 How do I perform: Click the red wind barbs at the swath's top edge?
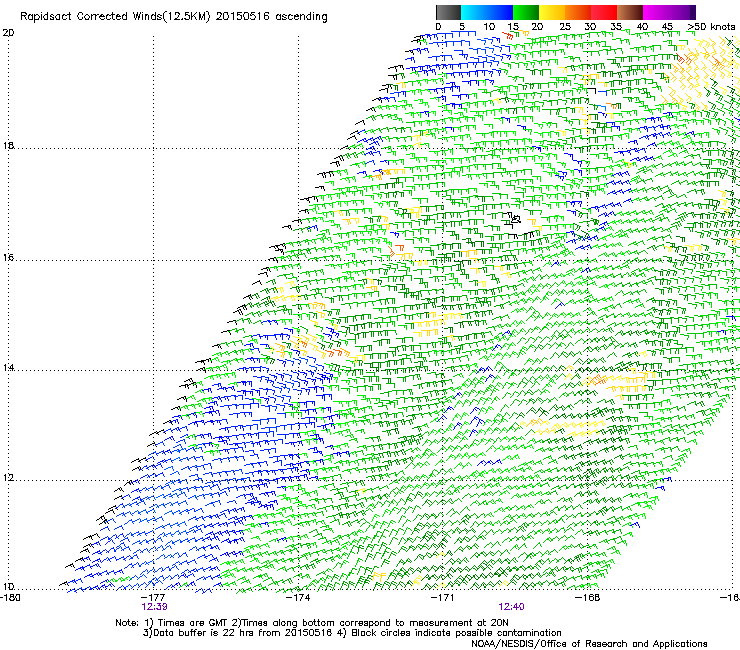pos(508,35)
